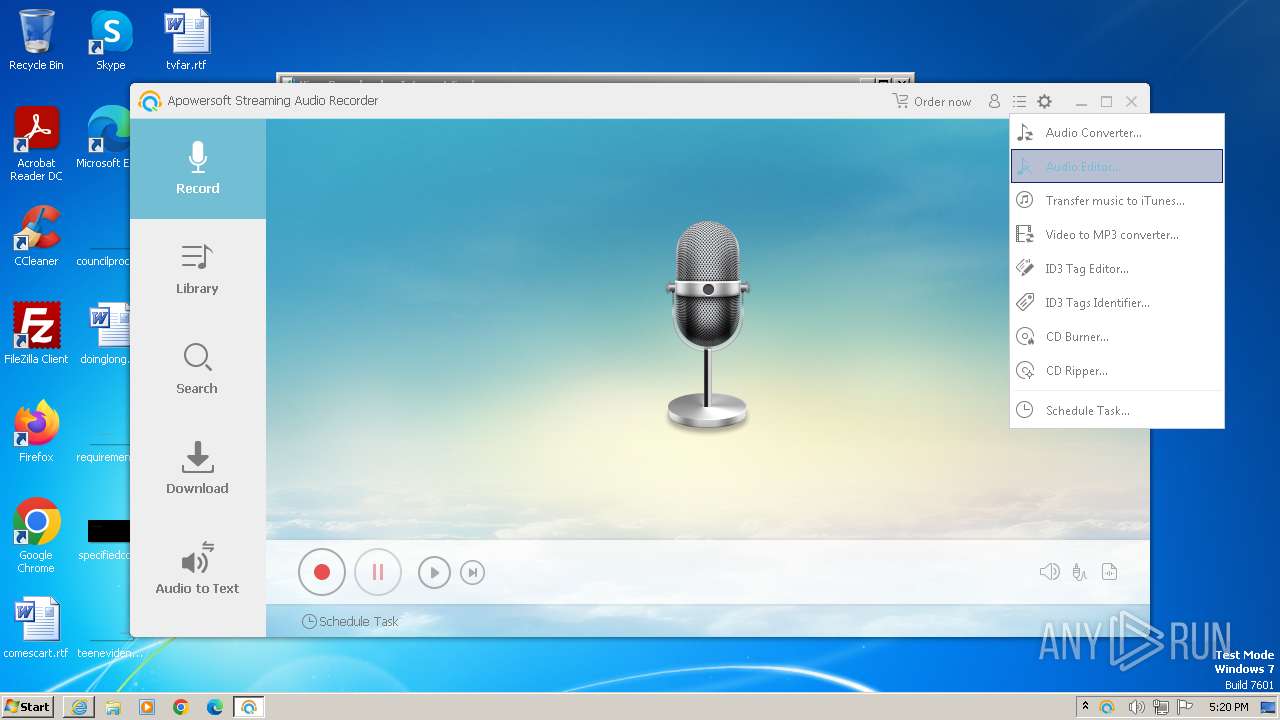Image resolution: width=1280 pixels, height=720 pixels.
Task: Open the Action Center flag icon
Action: click(x=1185, y=707)
